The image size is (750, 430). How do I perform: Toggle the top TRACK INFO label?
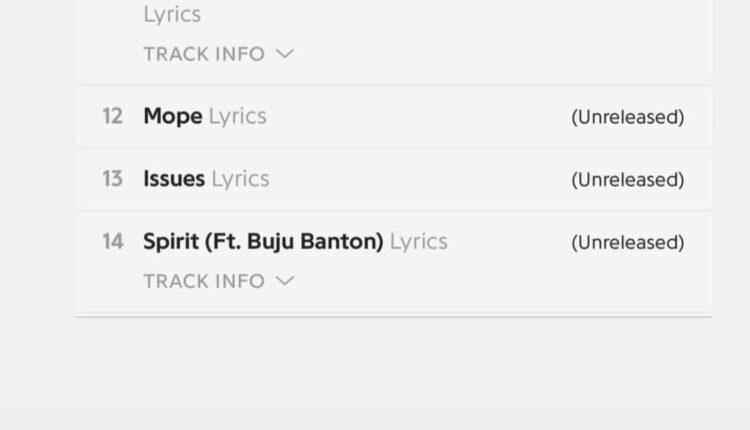coord(204,54)
